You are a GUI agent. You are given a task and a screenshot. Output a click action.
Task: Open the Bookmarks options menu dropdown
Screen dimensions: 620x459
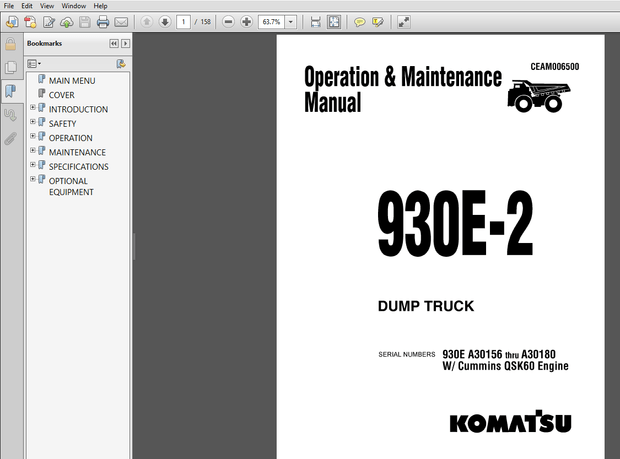point(35,63)
